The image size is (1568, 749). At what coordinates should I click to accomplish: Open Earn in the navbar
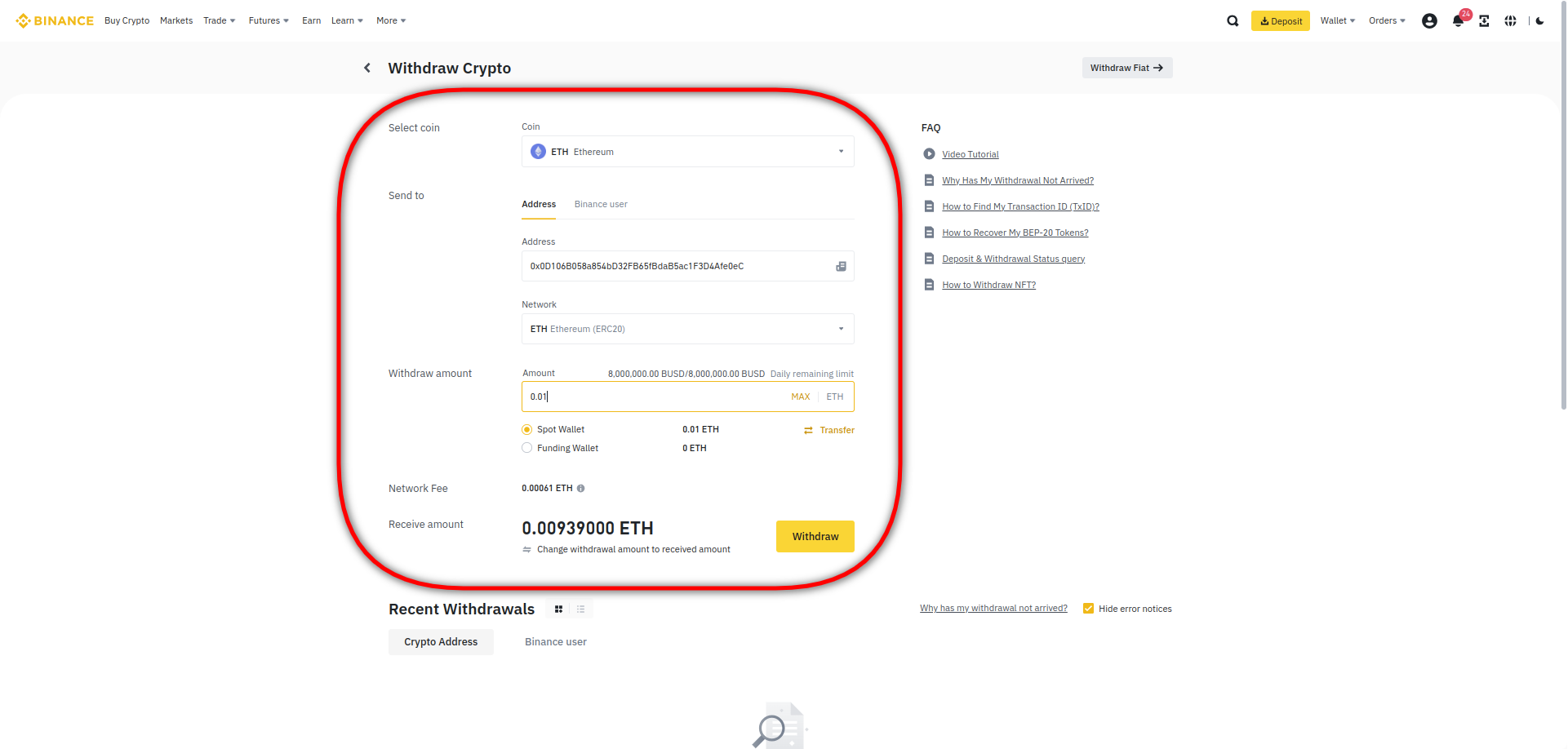311,20
